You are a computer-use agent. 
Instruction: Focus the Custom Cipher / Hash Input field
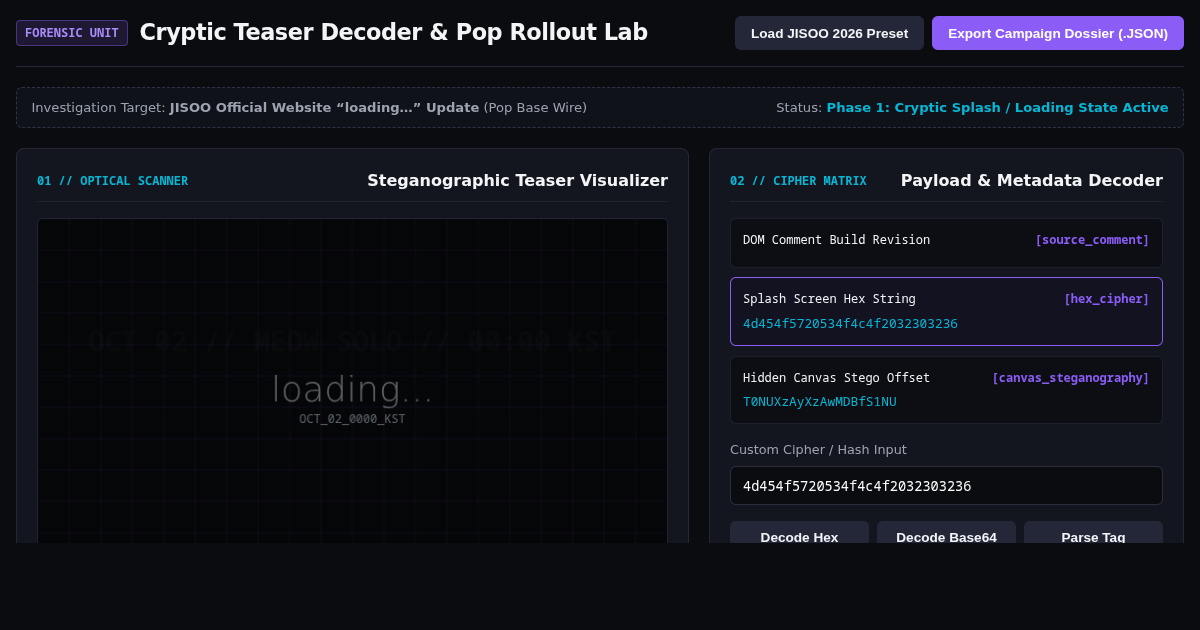coord(946,486)
